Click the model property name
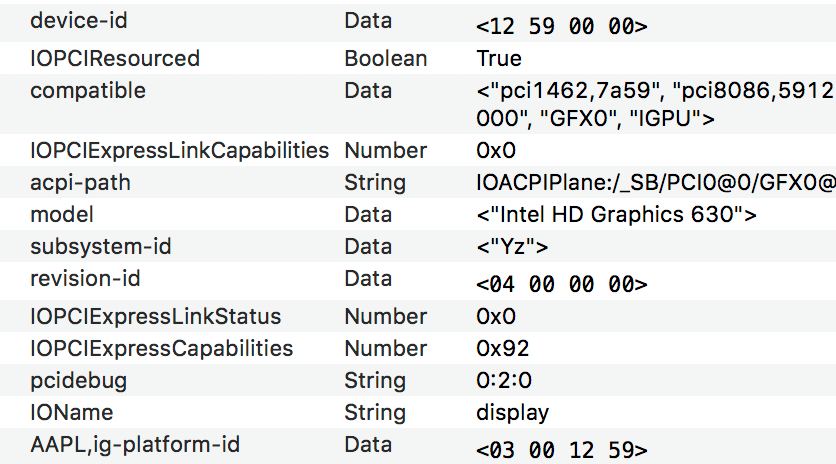Screen dimensions: 836x464 click(62, 214)
